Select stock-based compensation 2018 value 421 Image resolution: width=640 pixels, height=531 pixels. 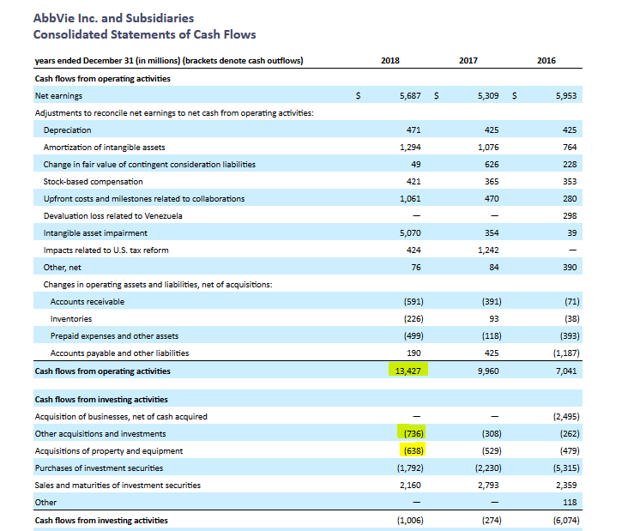pos(413,181)
